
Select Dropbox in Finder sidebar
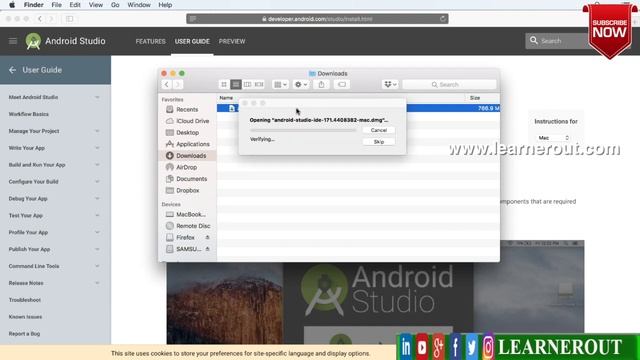[187, 190]
